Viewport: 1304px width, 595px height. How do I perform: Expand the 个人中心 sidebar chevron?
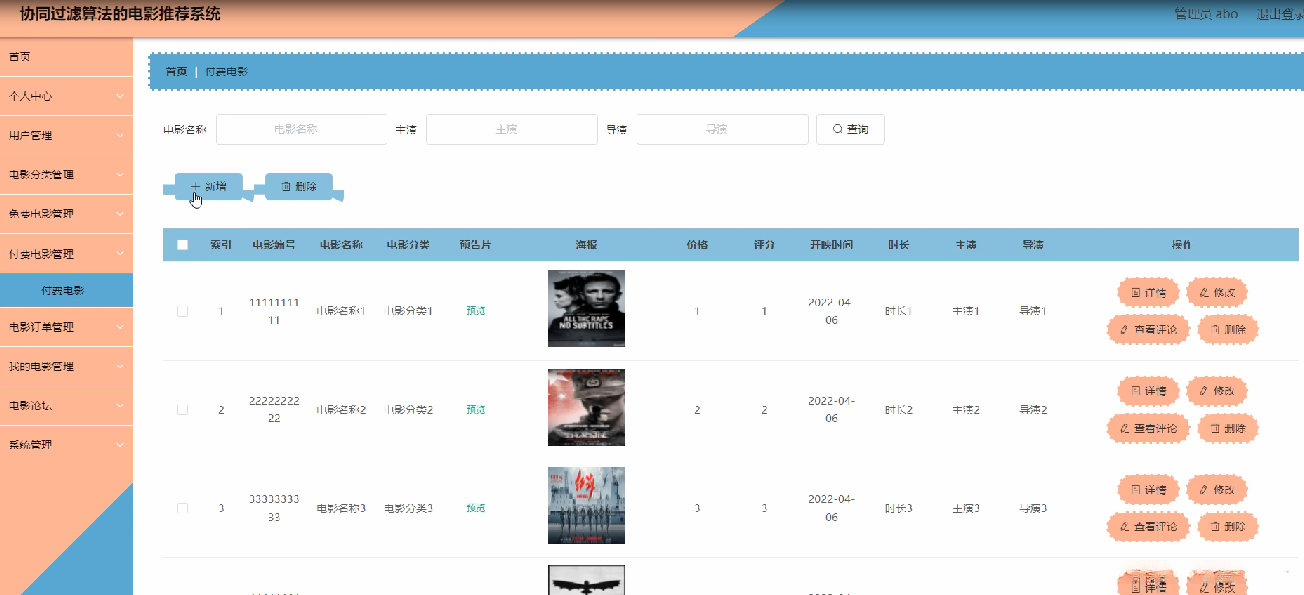pos(119,96)
